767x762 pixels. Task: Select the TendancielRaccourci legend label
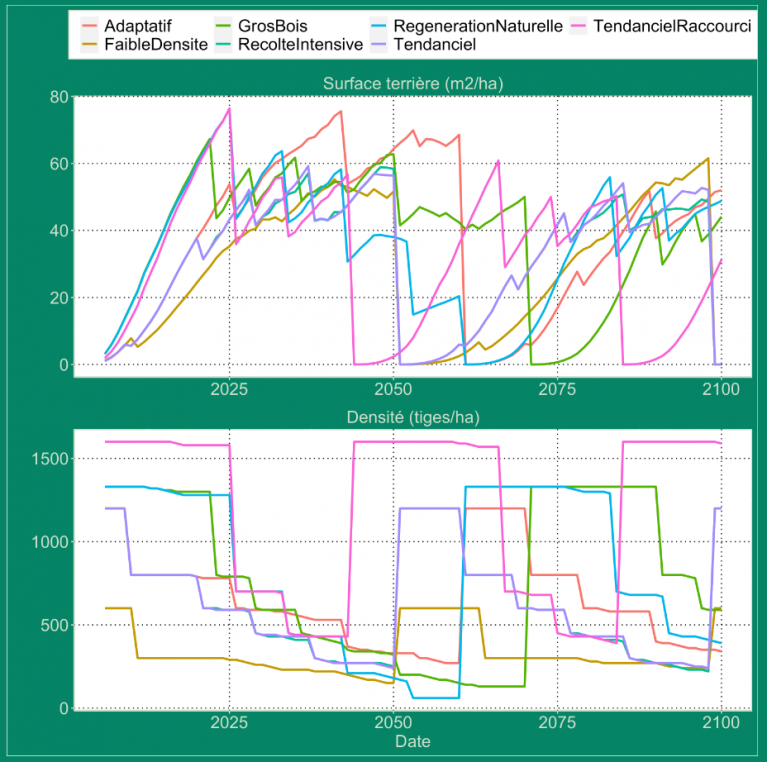point(671,26)
